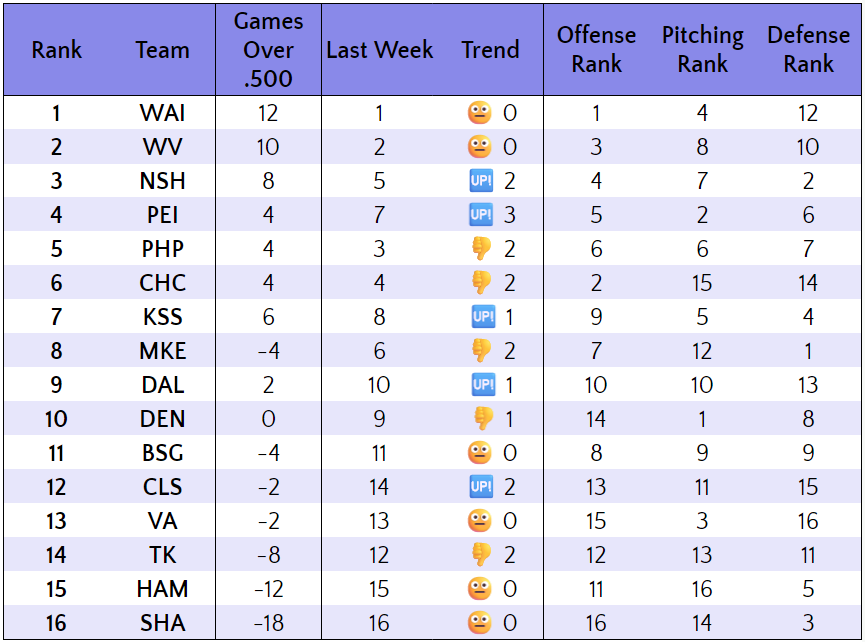Image resolution: width=865 pixels, height=642 pixels.
Task: Click the Games Over .500 column header
Action: [268, 50]
